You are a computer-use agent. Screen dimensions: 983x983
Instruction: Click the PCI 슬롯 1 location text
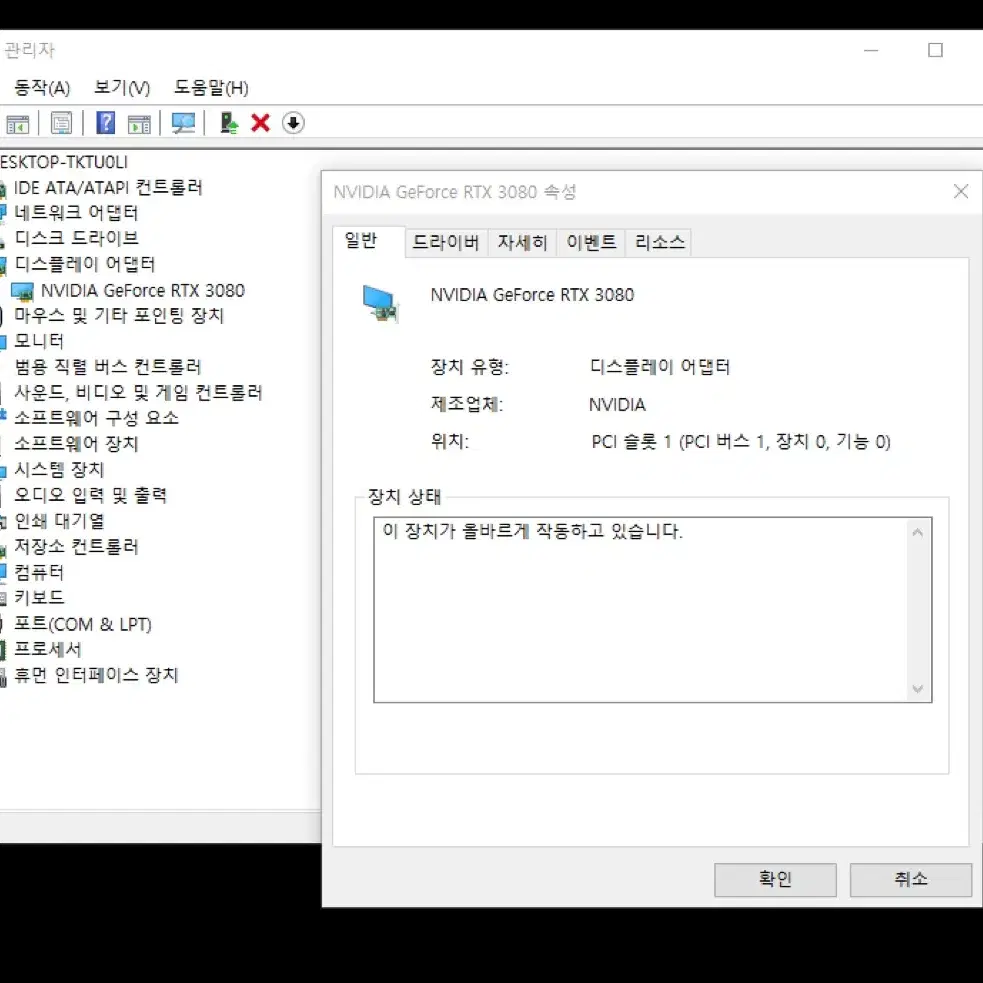tap(740, 442)
